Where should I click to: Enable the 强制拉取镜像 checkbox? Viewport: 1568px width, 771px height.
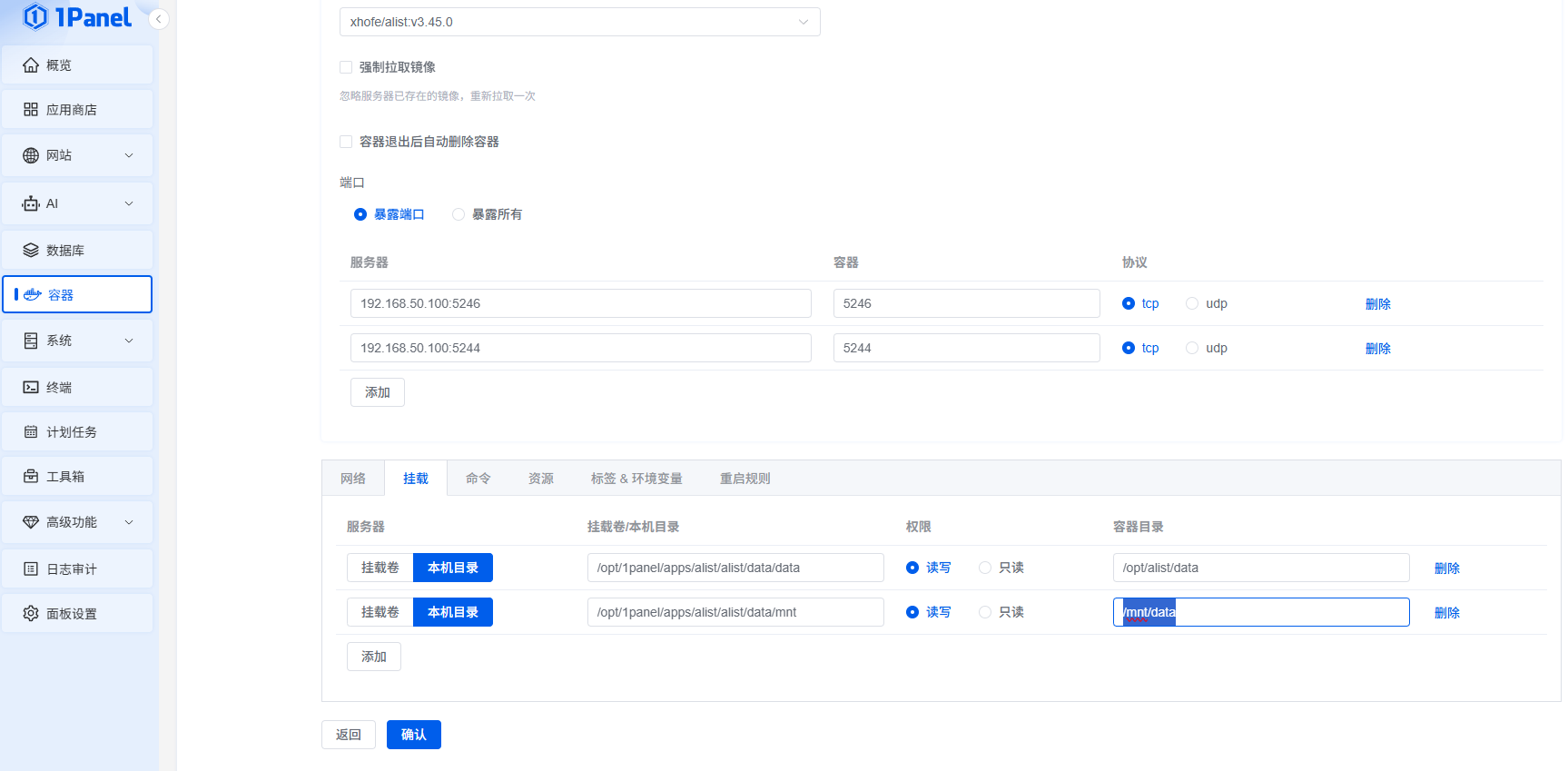click(x=346, y=67)
